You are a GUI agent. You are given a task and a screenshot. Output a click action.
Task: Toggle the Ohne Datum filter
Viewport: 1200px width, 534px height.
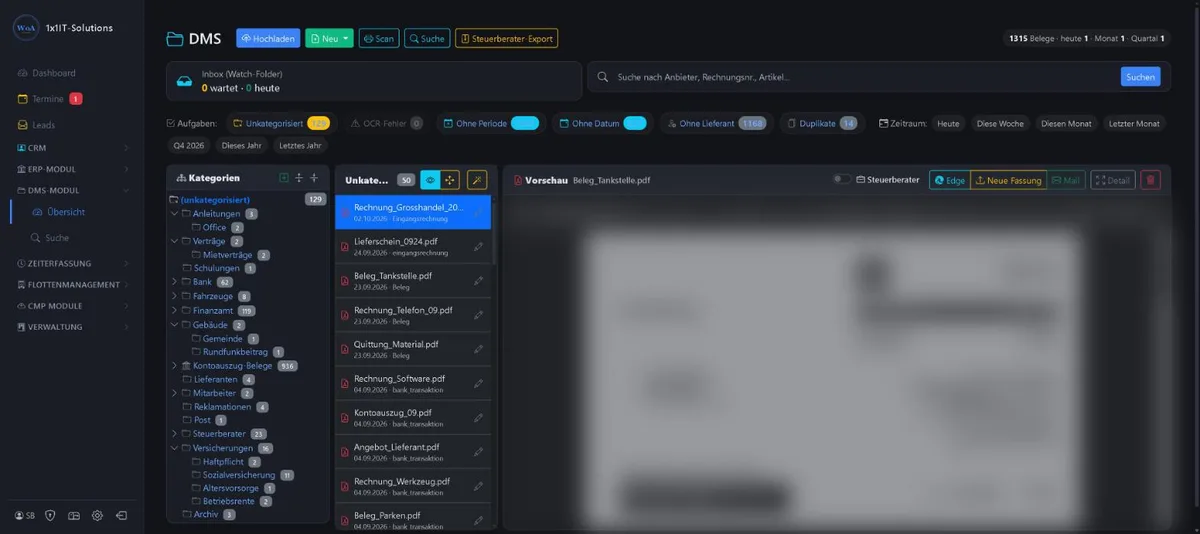pos(602,123)
